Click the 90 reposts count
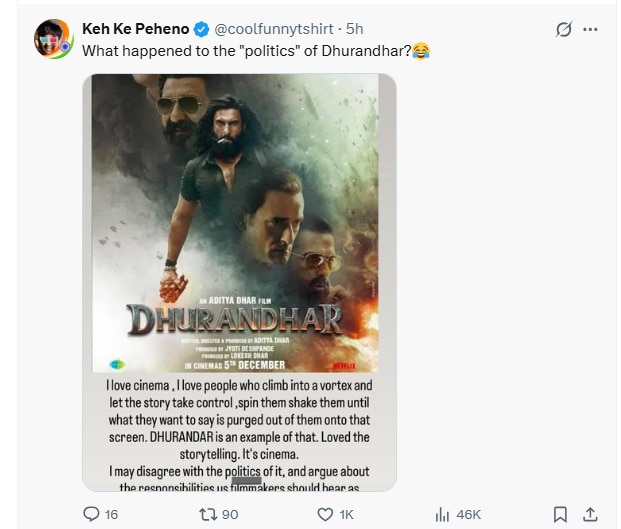Viewport: 621px width, 529px height. coord(230,514)
